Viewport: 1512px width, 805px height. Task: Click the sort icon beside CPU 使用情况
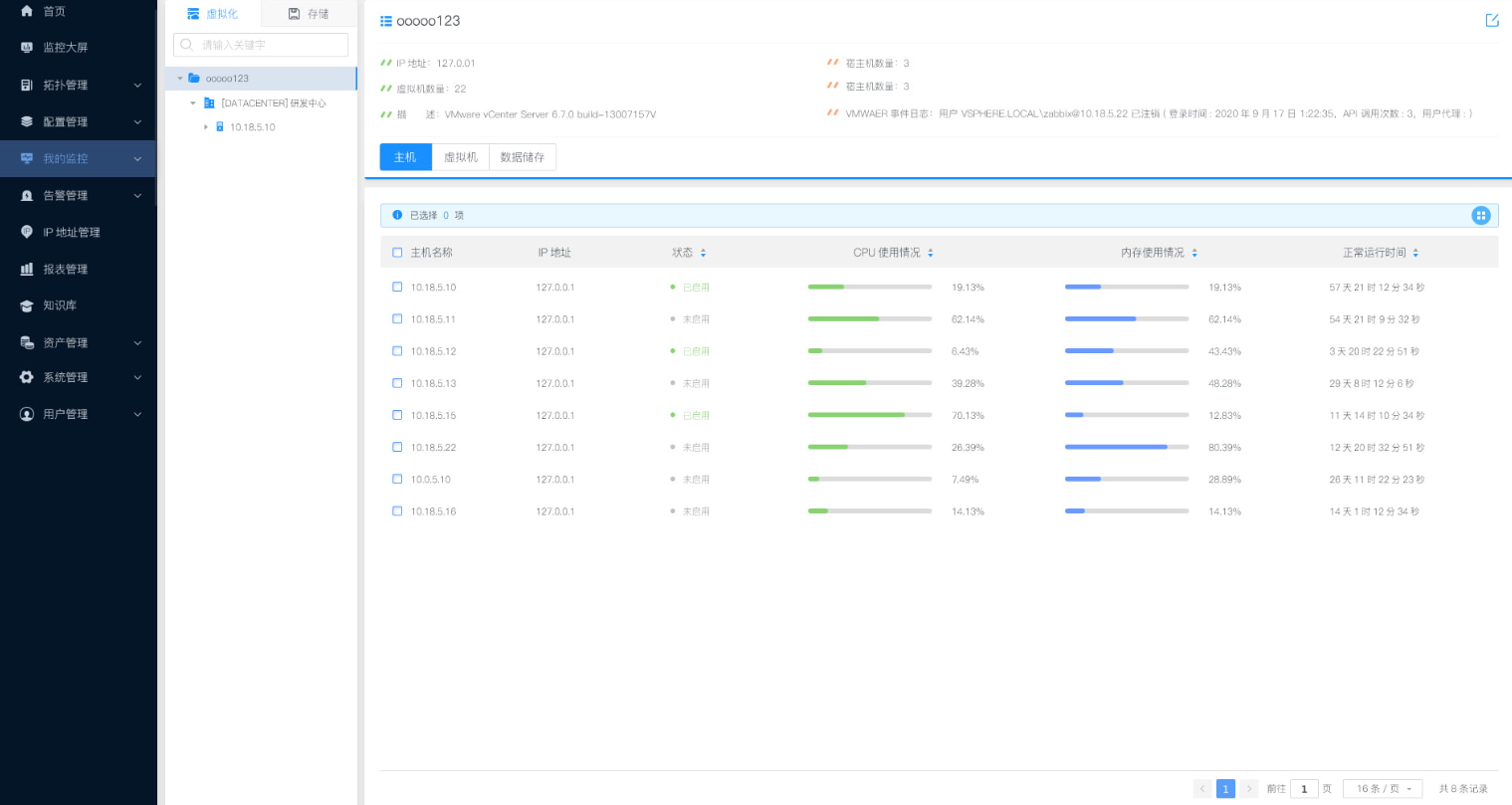tap(931, 253)
